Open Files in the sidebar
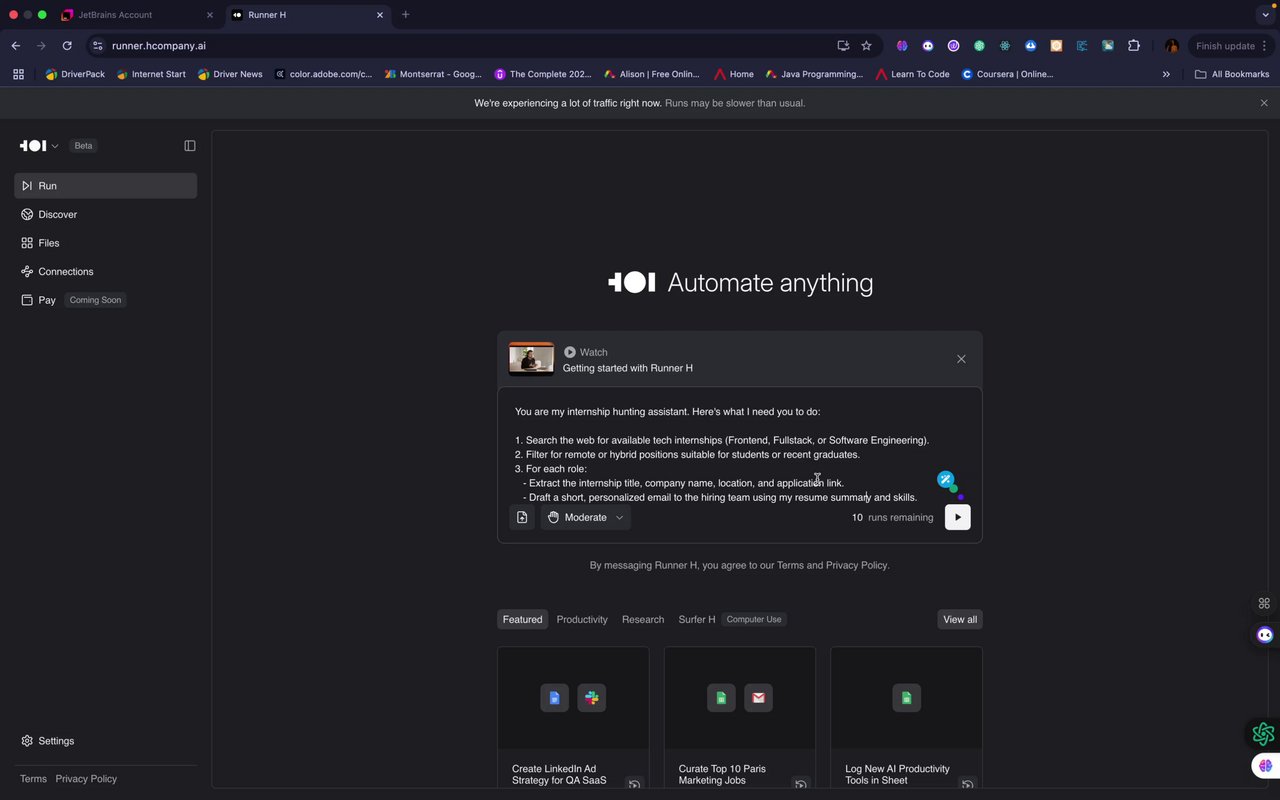The image size is (1280, 800). click(x=105, y=243)
